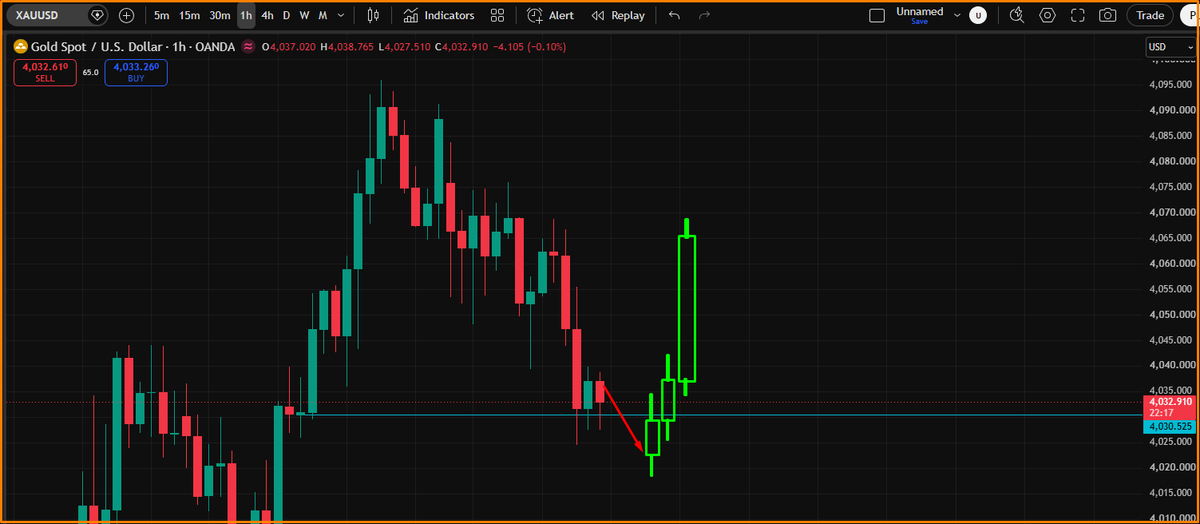
Task: Click the 4,050.000 price axis label
Action: (x=1171, y=314)
